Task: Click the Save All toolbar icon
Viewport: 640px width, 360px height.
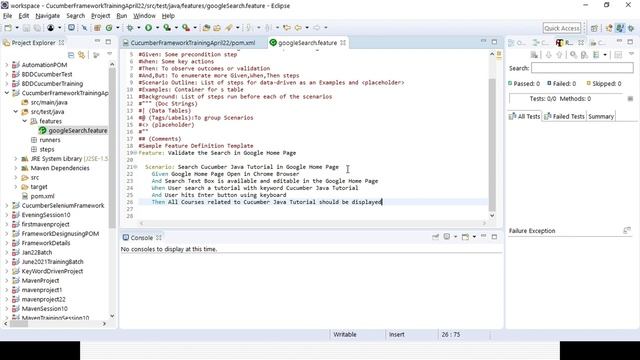Action: (37, 28)
